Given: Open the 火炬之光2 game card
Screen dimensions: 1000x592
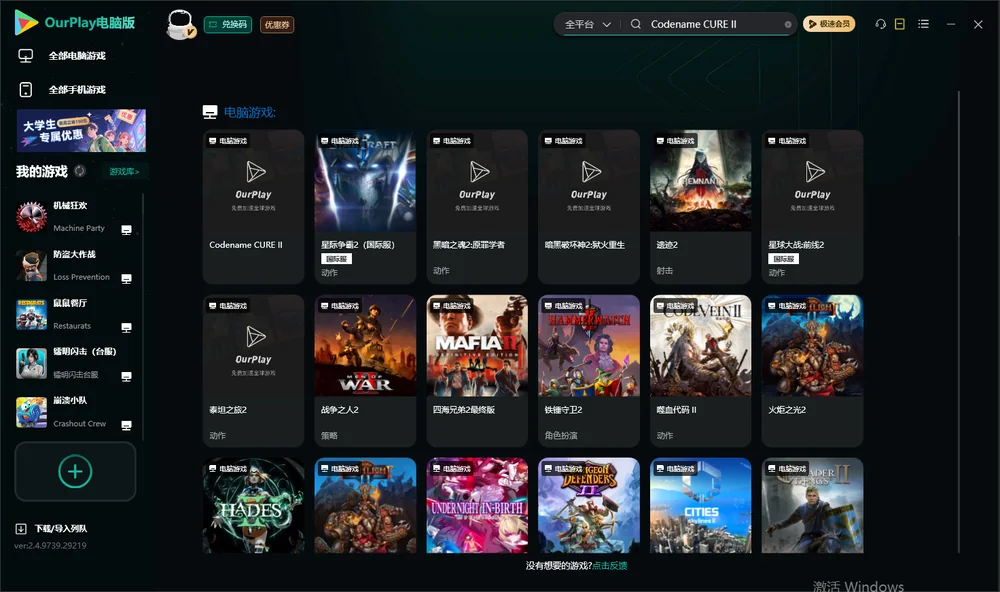Looking at the screenshot, I should (x=812, y=371).
